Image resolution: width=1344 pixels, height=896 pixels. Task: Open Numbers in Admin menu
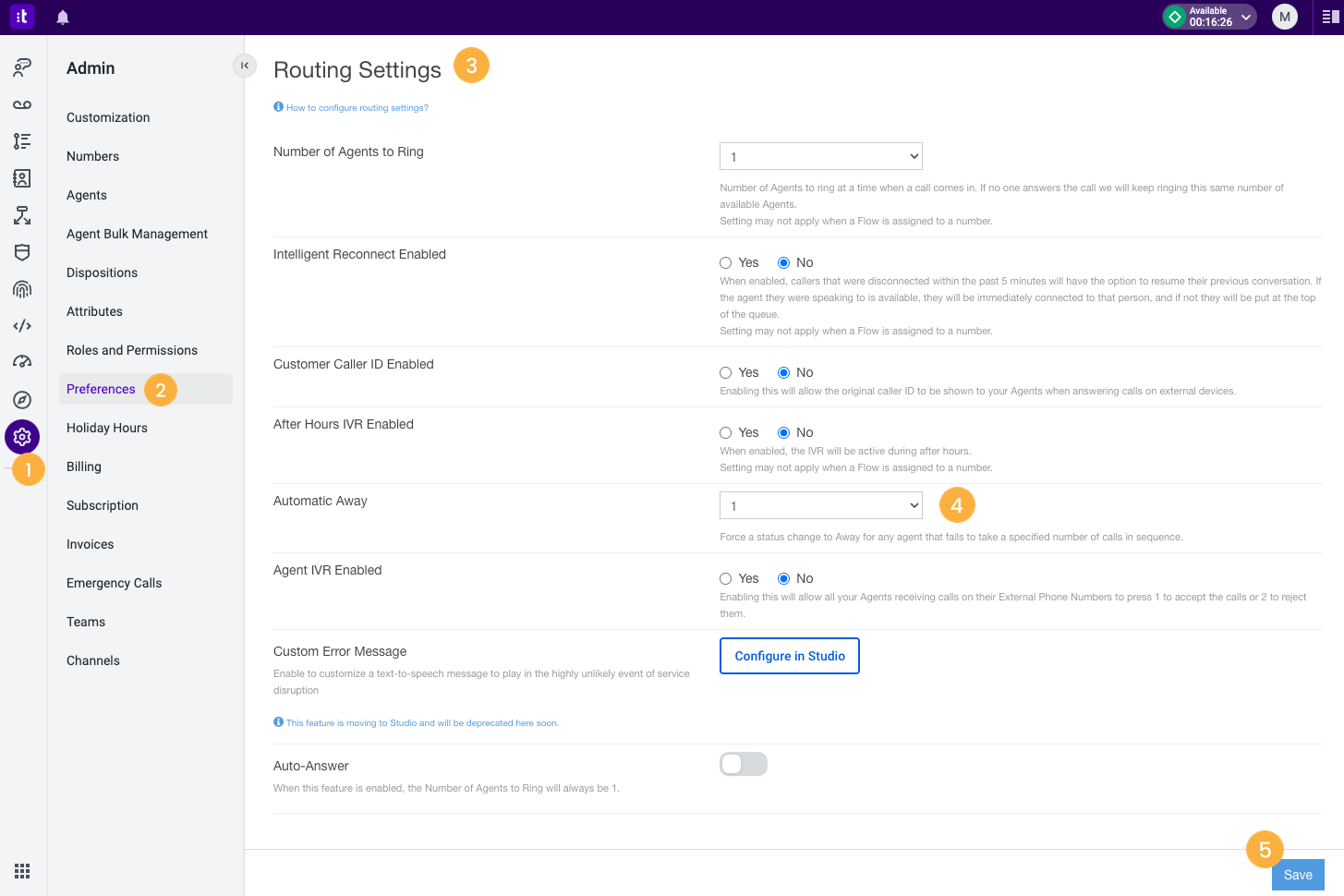(92, 156)
